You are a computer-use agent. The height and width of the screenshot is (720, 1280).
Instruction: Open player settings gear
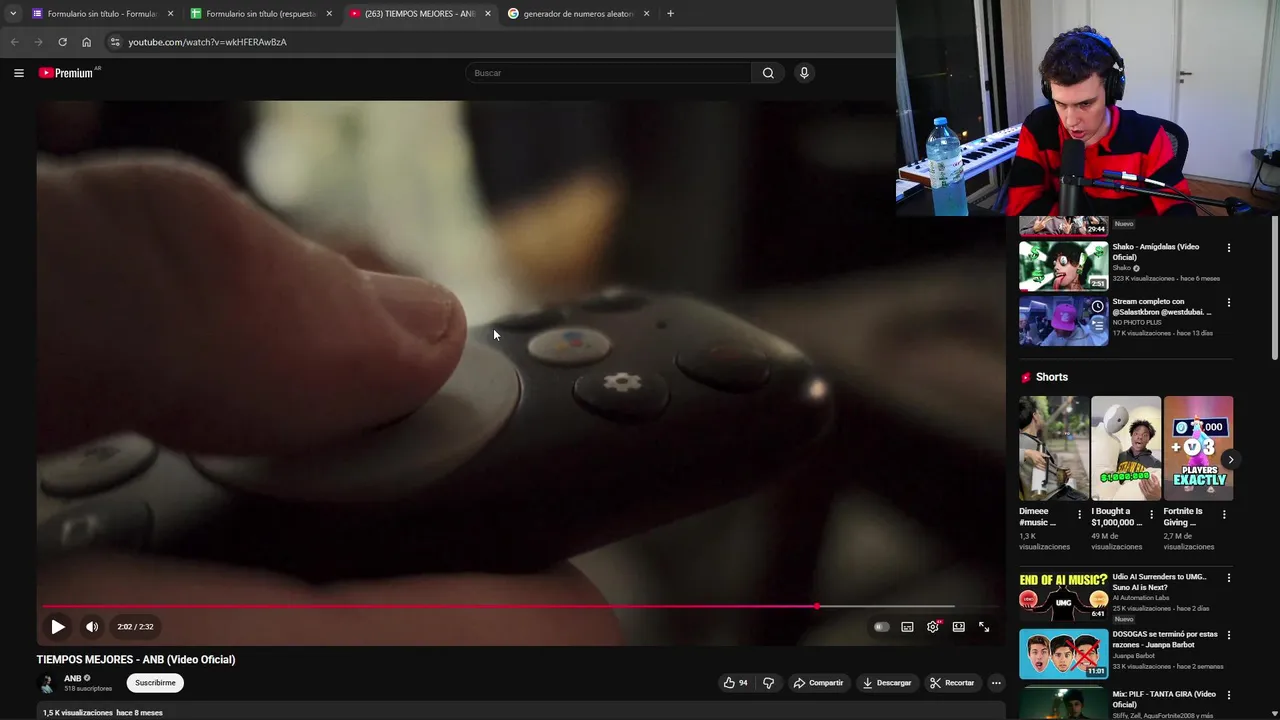pyautogui.click(x=933, y=627)
